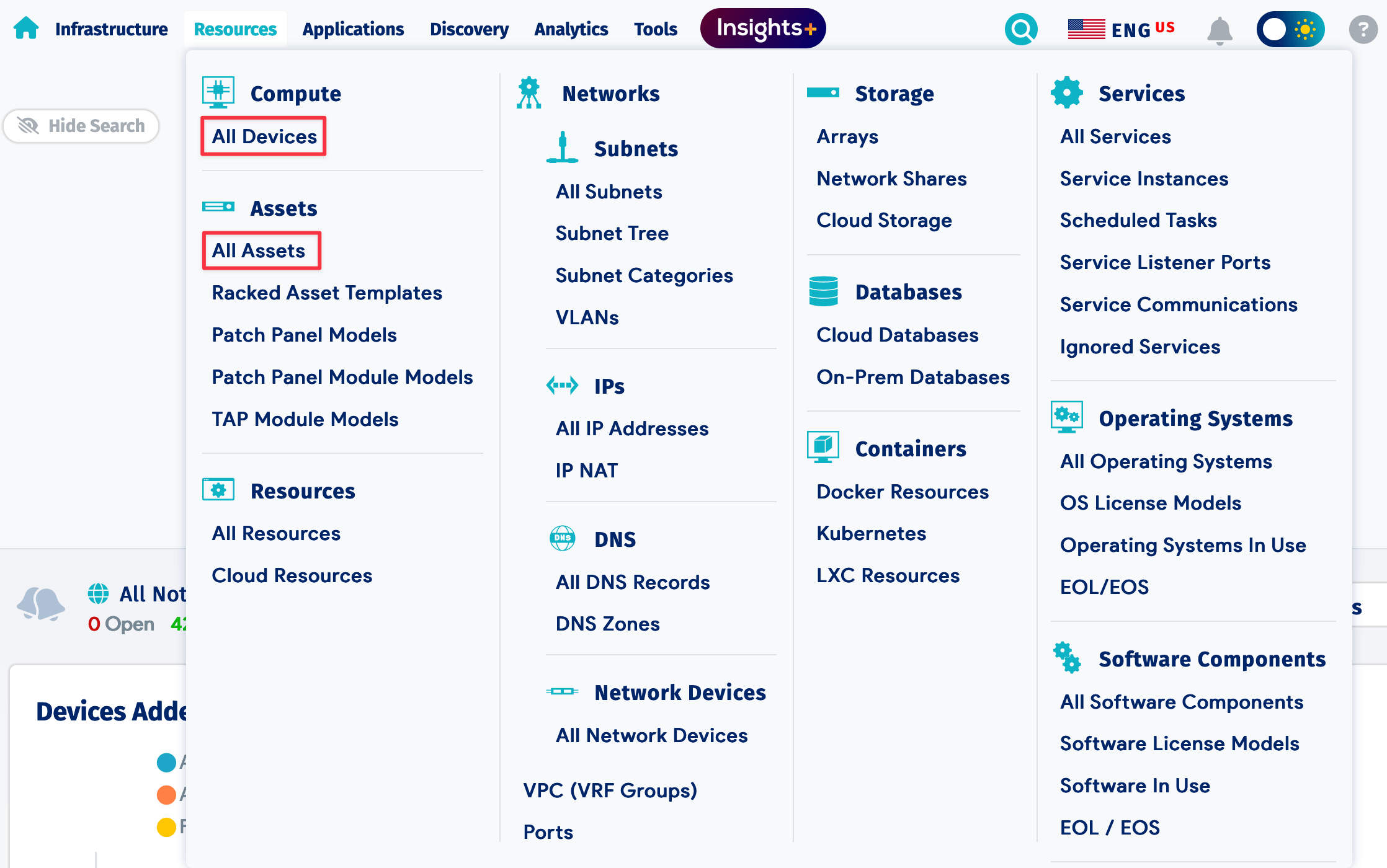Screen dimensions: 1387x868
Task: Open the ENG US language selector
Action: (1121, 29)
